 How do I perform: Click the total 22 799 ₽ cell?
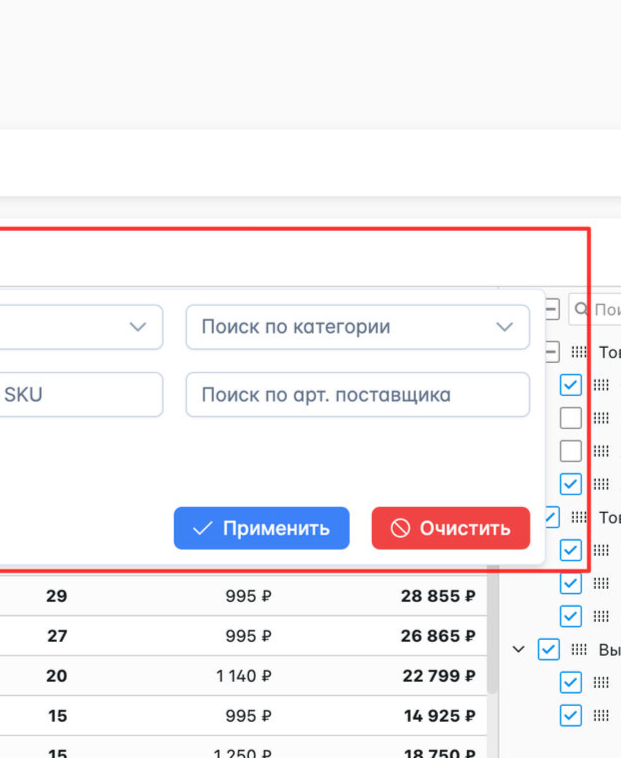[439, 675]
